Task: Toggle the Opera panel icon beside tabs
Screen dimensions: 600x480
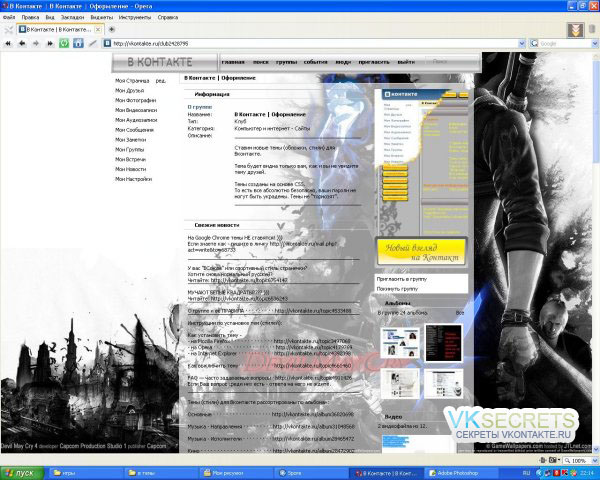Action: click(8, 29)
